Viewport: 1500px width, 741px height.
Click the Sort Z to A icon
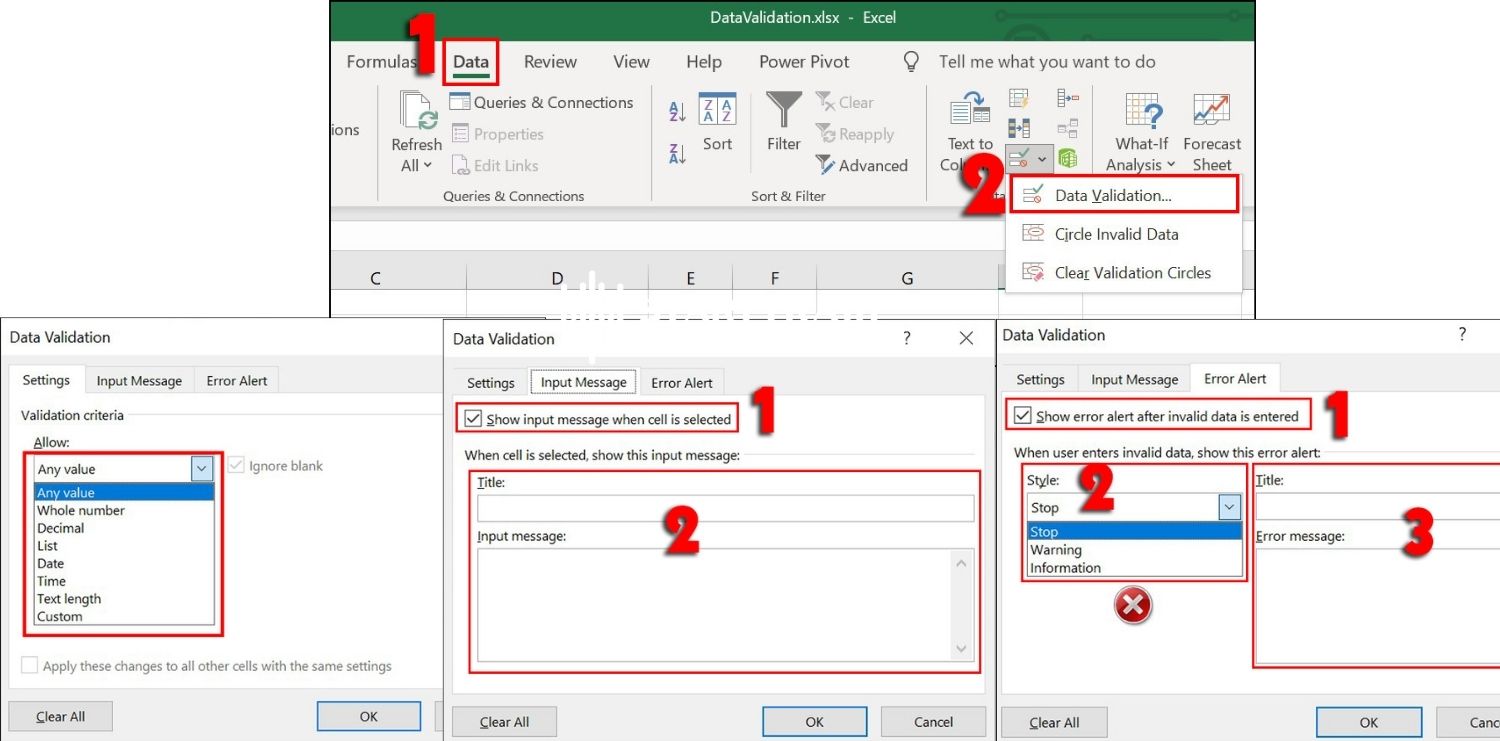(x=676, y=152)
